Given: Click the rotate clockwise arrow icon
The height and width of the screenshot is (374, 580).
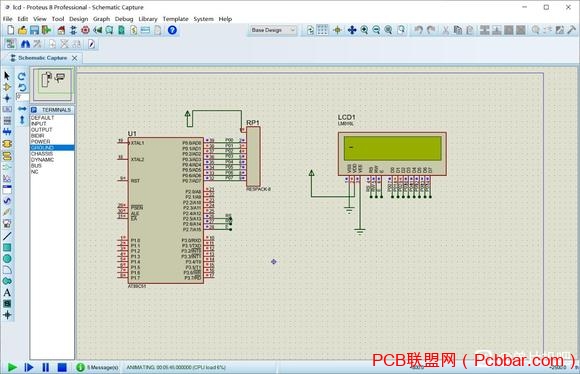Looking at the screenshot, I should tap(22, 77).
